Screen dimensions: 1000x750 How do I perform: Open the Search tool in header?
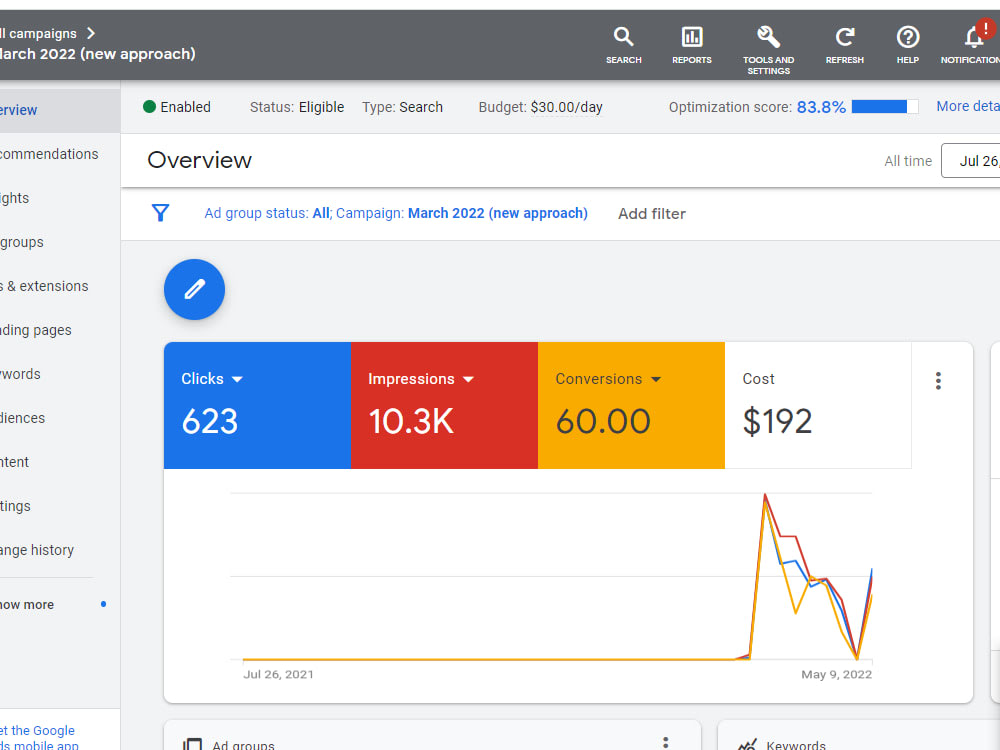pyautogui.click(x=623, y=45)
